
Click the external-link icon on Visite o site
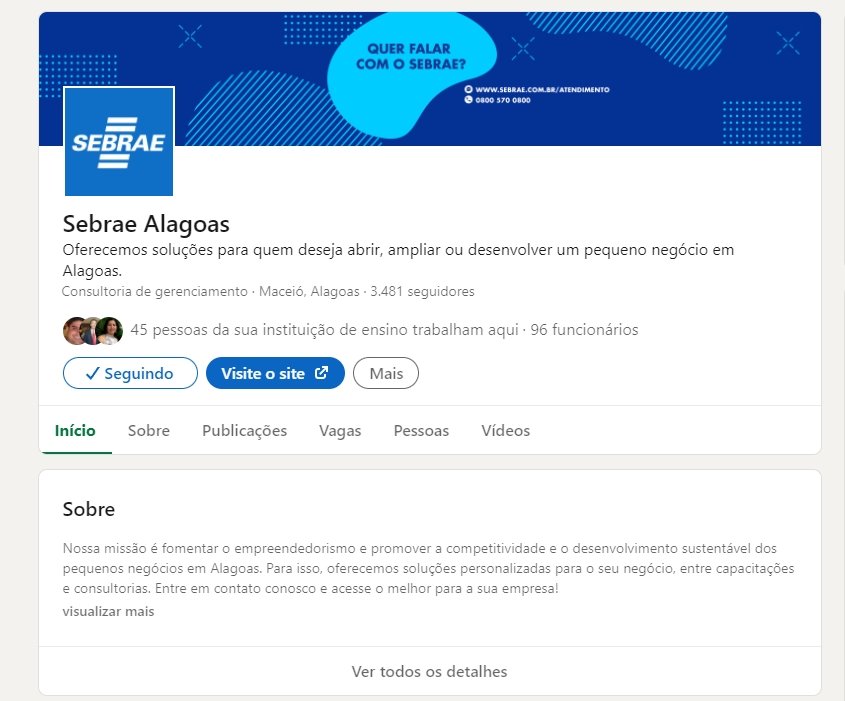321,373
